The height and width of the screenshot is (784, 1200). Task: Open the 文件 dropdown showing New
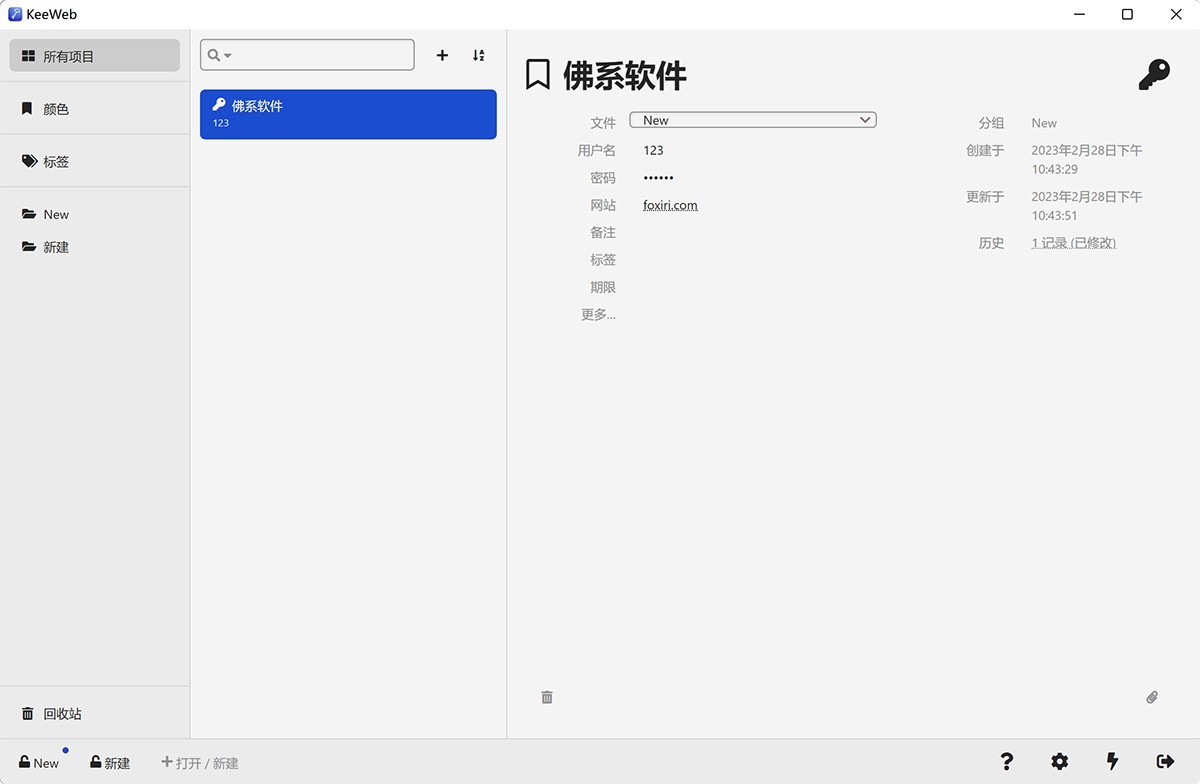pos(753,120)
